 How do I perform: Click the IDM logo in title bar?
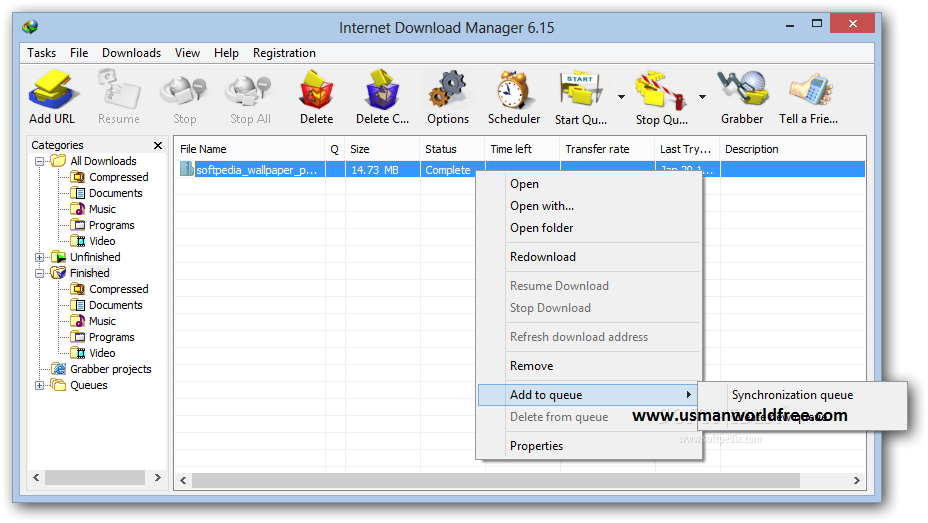(30, 27)
